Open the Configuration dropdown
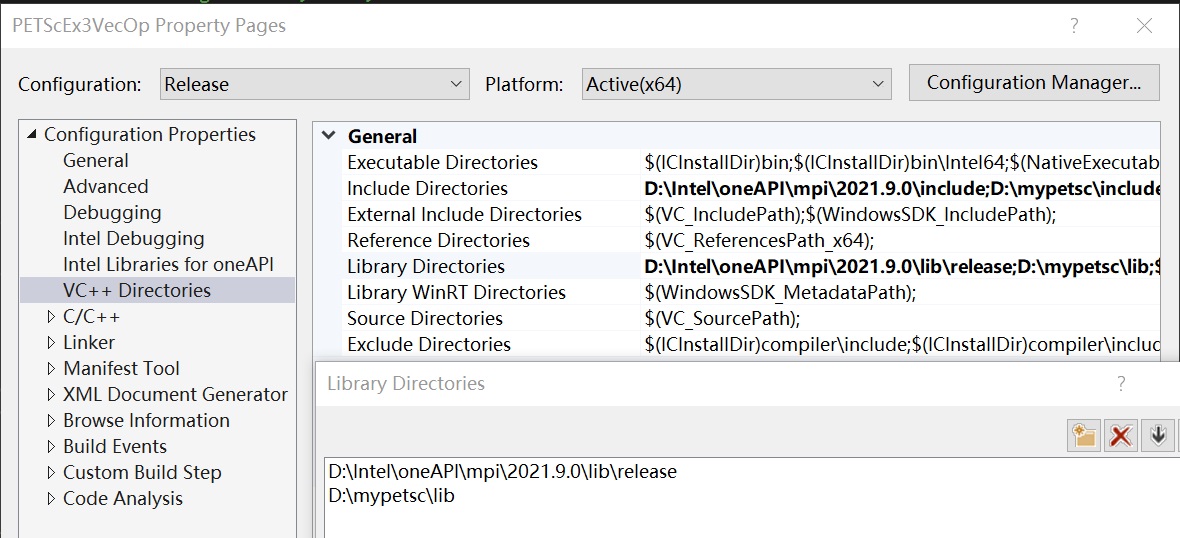 pyautogui.click(x=315, y=84)
